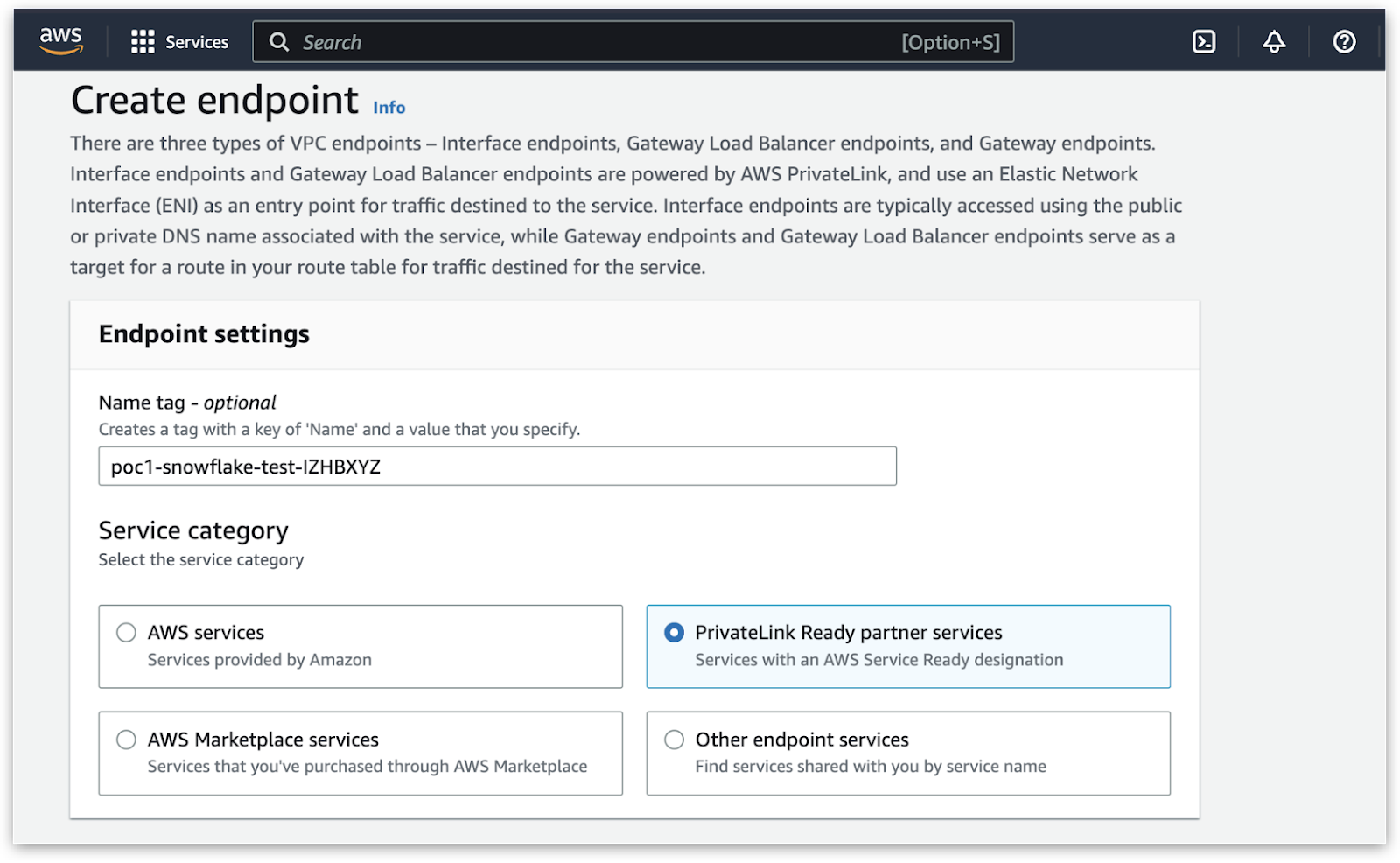
Task: Click the Endpoint settings panel header
Action: pos(204,334)
